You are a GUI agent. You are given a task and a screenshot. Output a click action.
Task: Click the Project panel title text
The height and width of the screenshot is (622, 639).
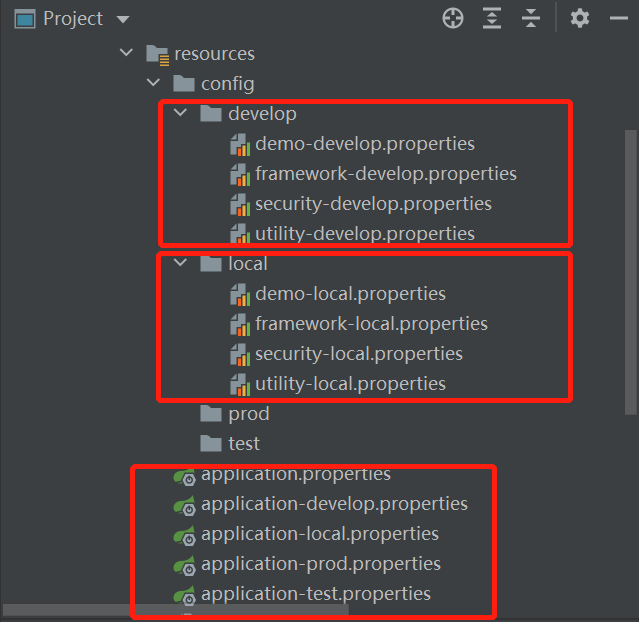(x=73, y=19)
